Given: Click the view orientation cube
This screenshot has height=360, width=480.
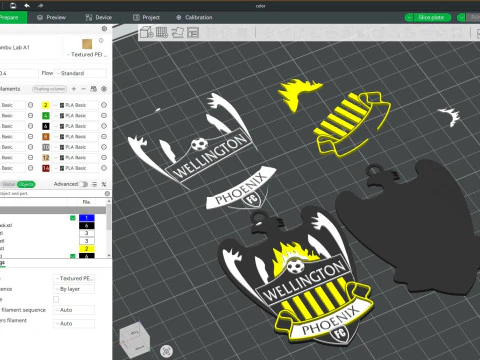Looking at the screenshot, I should [x=135, y=340].
